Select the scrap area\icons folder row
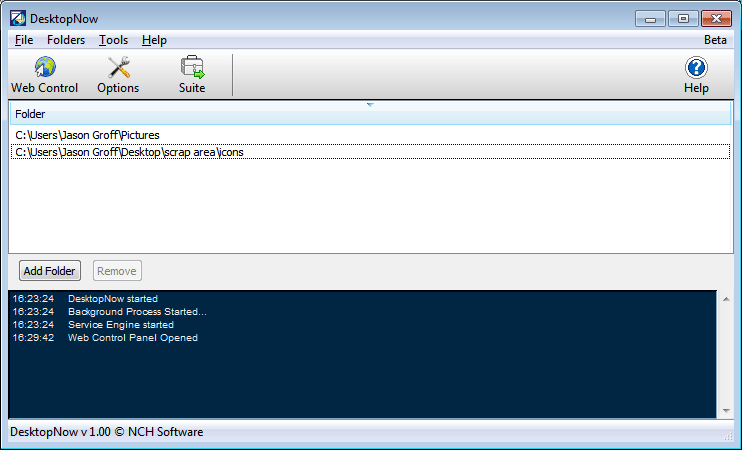 pos(129,152)
